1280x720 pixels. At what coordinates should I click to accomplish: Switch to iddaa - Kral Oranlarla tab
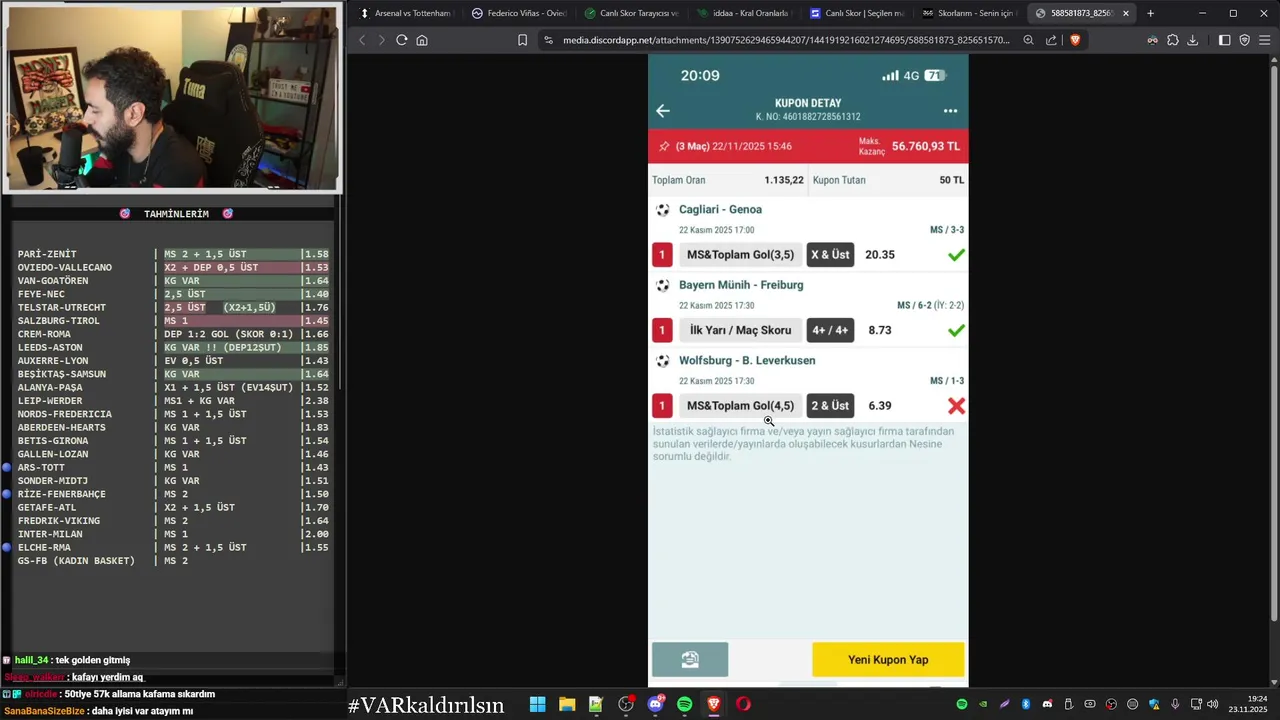(x=743, y=13)
